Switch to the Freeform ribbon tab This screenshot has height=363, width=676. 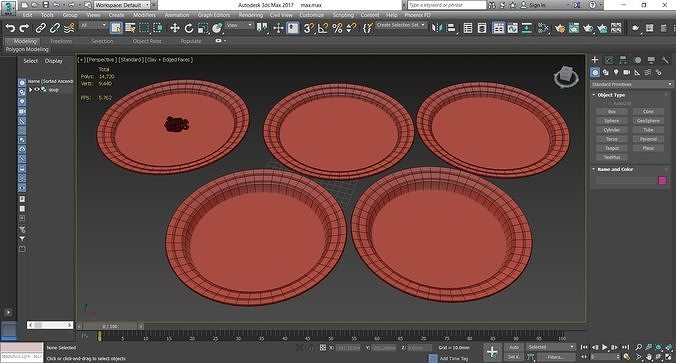[61, 41]
